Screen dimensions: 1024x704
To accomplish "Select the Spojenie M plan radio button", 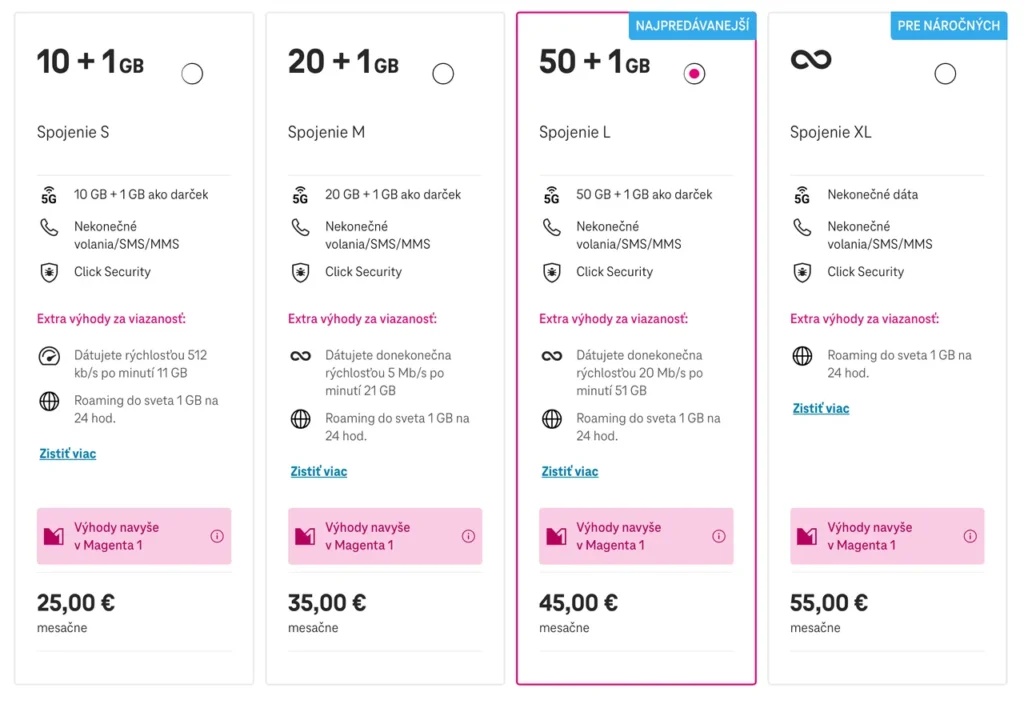I will click(x=443, y=73).
